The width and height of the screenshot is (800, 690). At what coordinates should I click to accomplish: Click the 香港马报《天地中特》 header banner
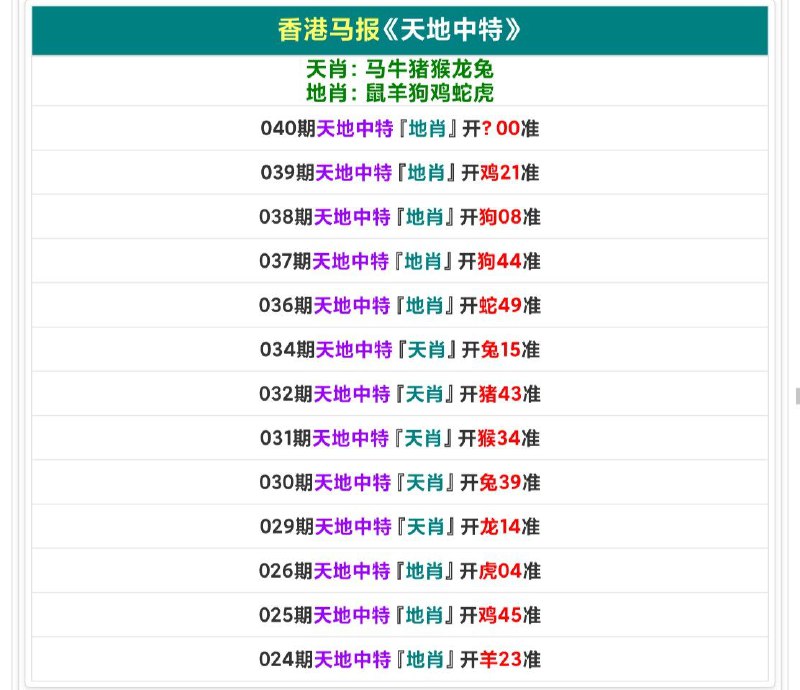[399, 30]
